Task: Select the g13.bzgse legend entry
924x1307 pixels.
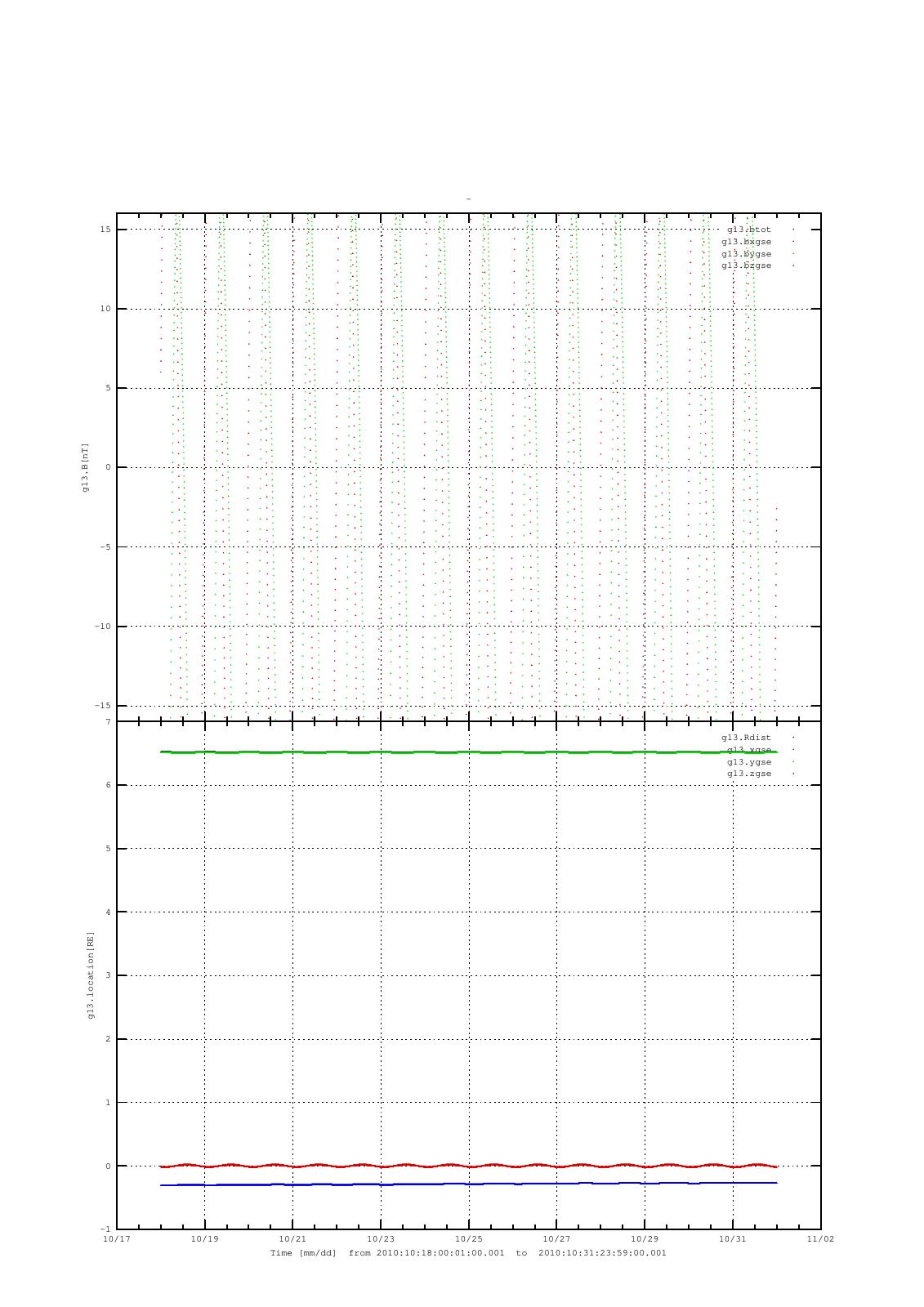Action: pyautogui.click(x=746, y=265)
